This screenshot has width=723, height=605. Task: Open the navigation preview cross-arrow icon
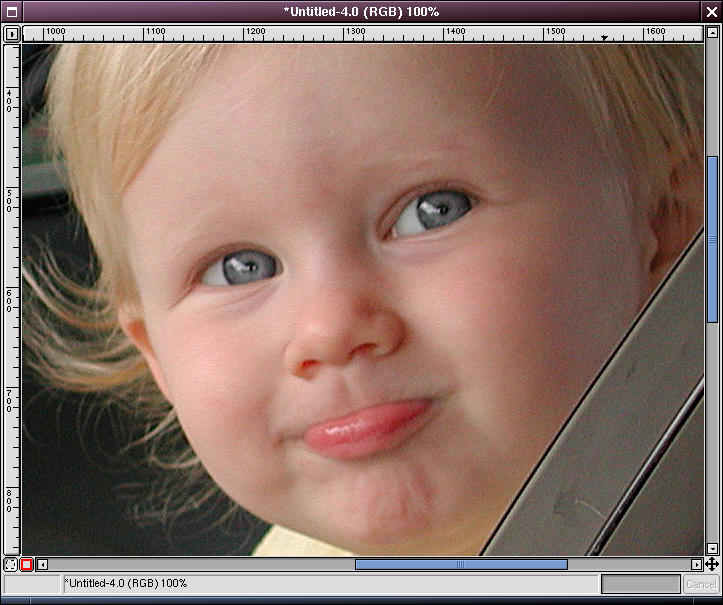[x=712, y=565]
